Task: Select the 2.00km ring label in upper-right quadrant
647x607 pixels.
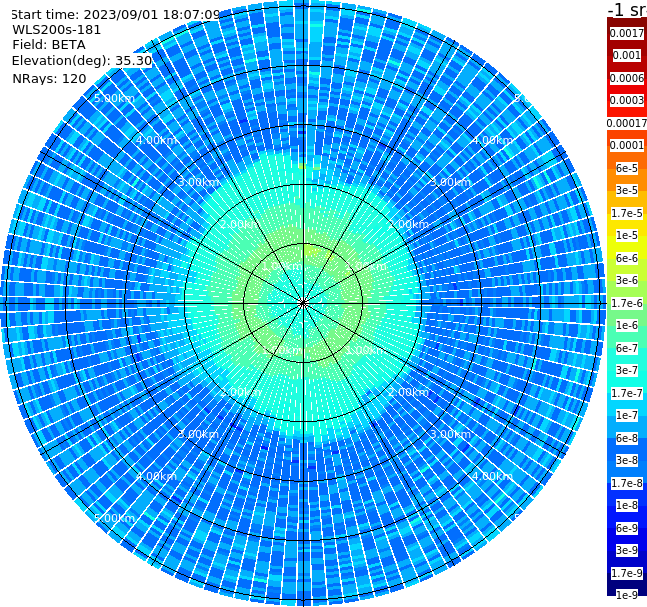Action: point(408,224)
